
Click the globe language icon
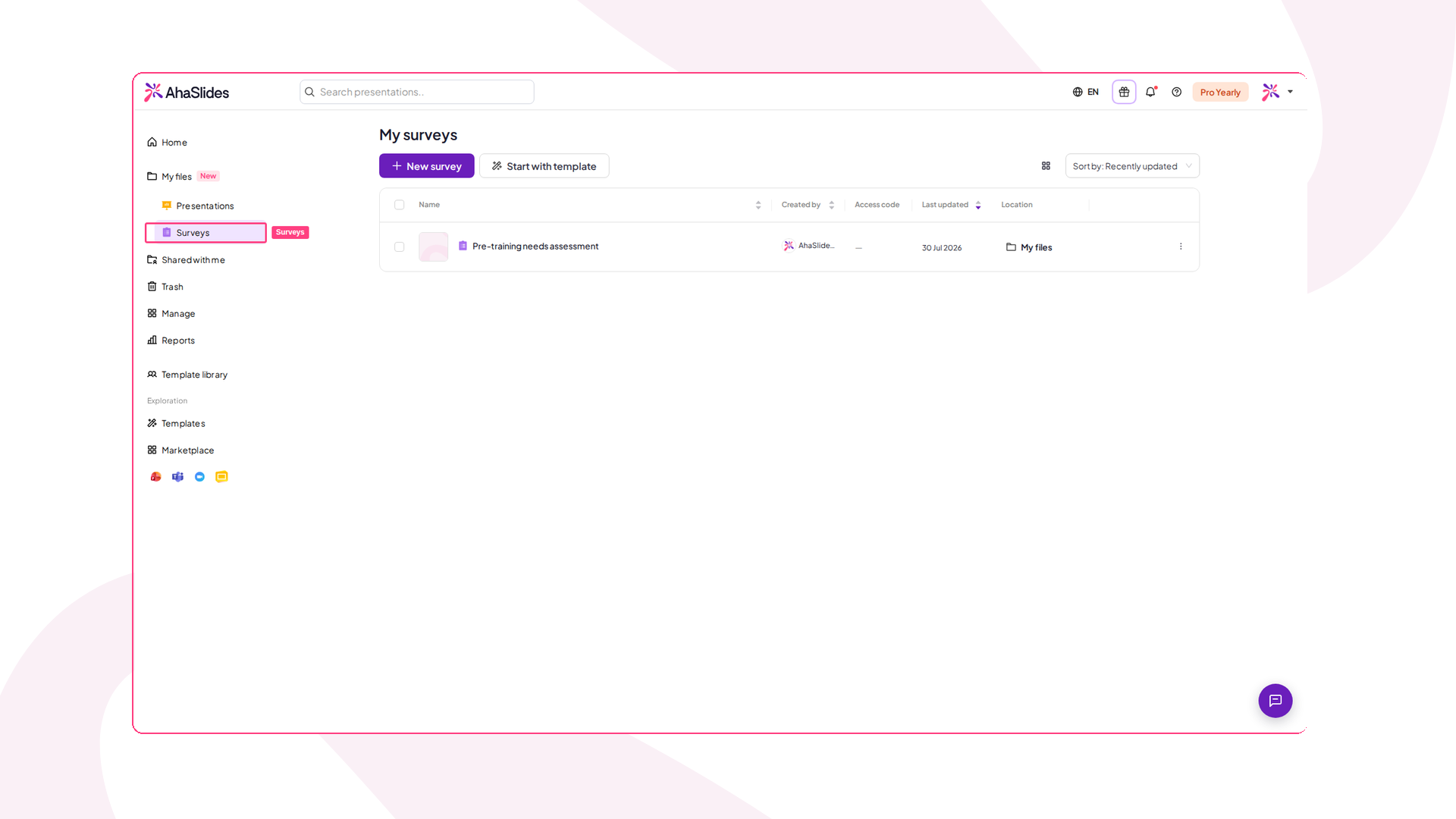1078,92
